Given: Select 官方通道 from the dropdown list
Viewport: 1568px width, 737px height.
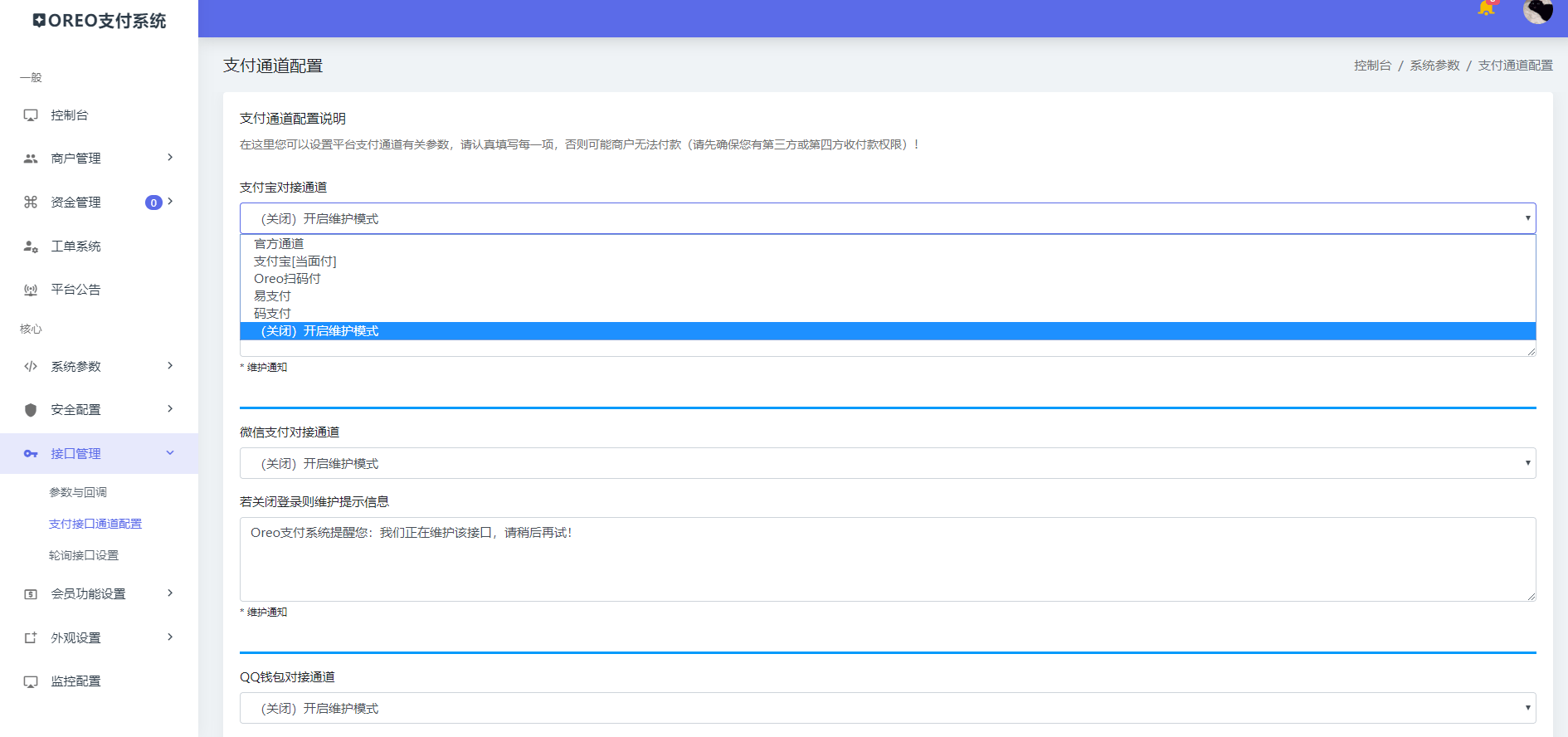Looking at the screenshot, I should [279, 243].
